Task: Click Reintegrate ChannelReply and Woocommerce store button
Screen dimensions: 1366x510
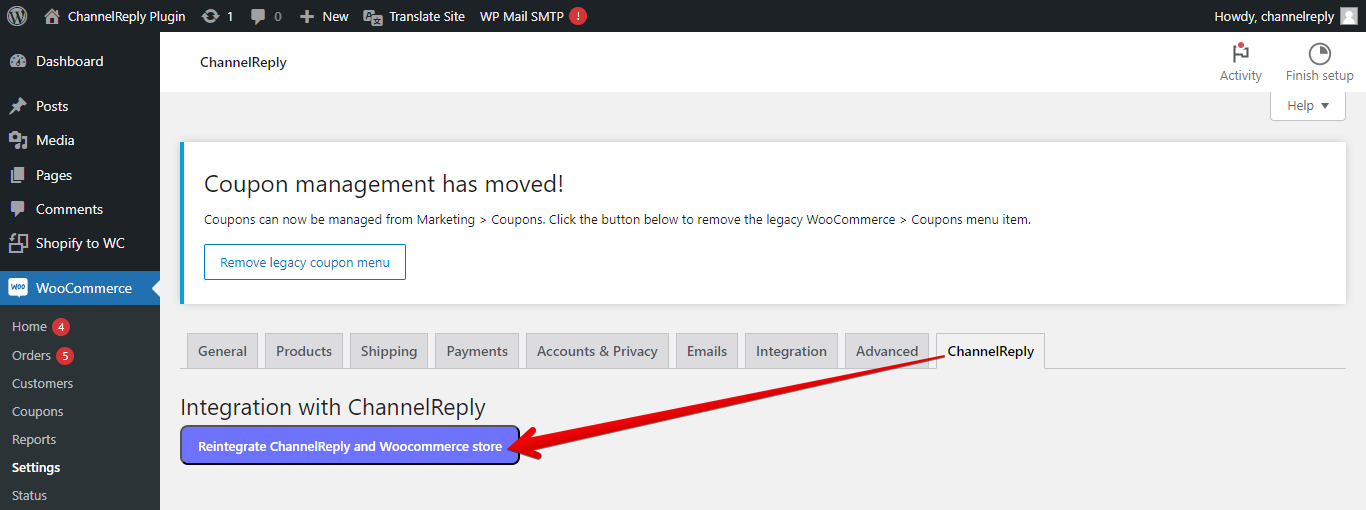Action: [350, 446]
